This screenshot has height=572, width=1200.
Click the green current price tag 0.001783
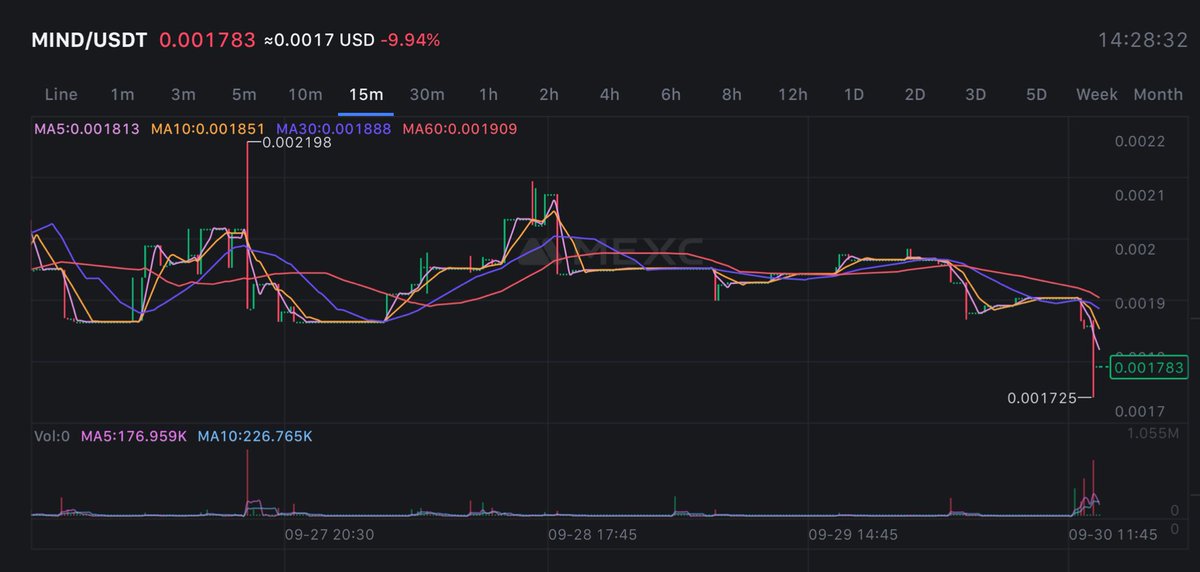[1149, 368]
